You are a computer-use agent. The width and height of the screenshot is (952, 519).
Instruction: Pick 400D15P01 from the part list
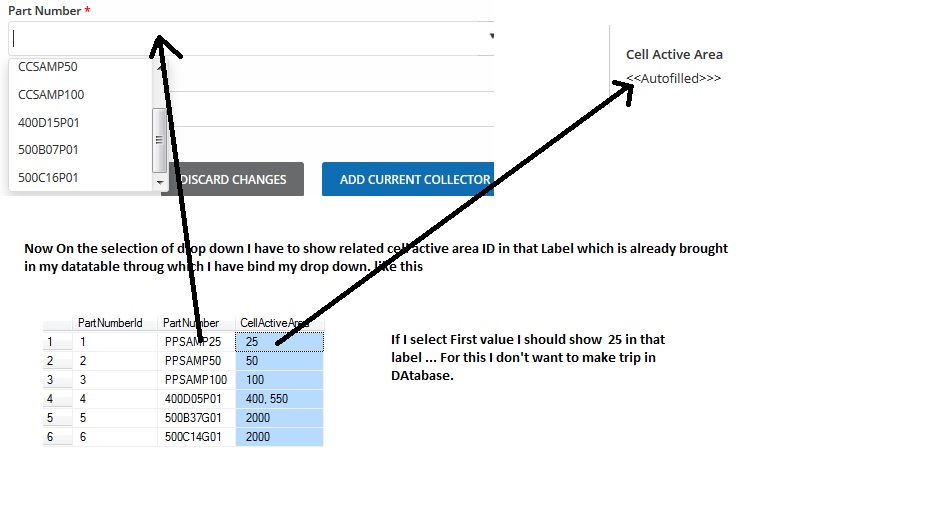pos(49,123)
